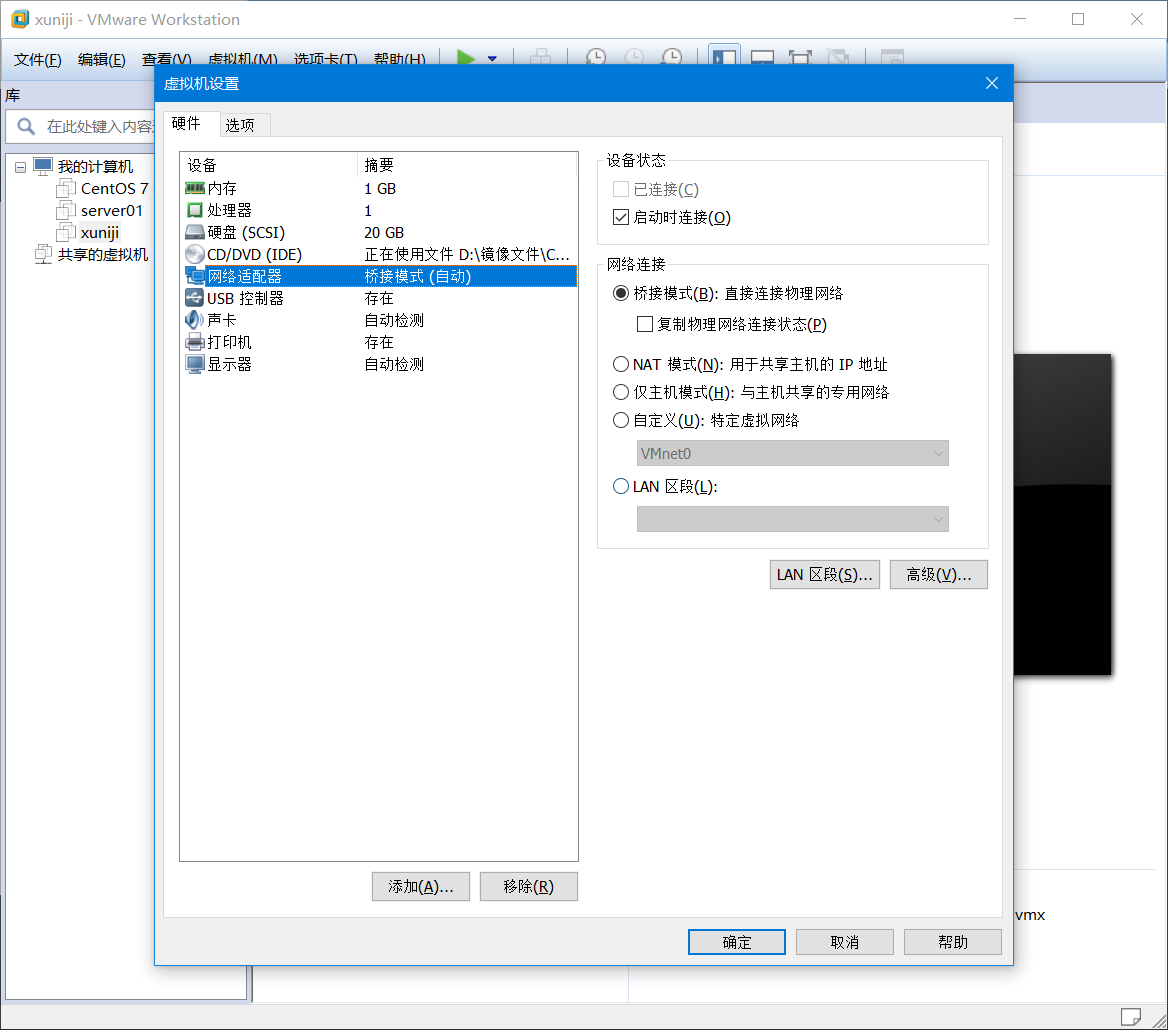Click the take snapshot clock icon
The image size is (1168, 1030).
pos(596,57)
